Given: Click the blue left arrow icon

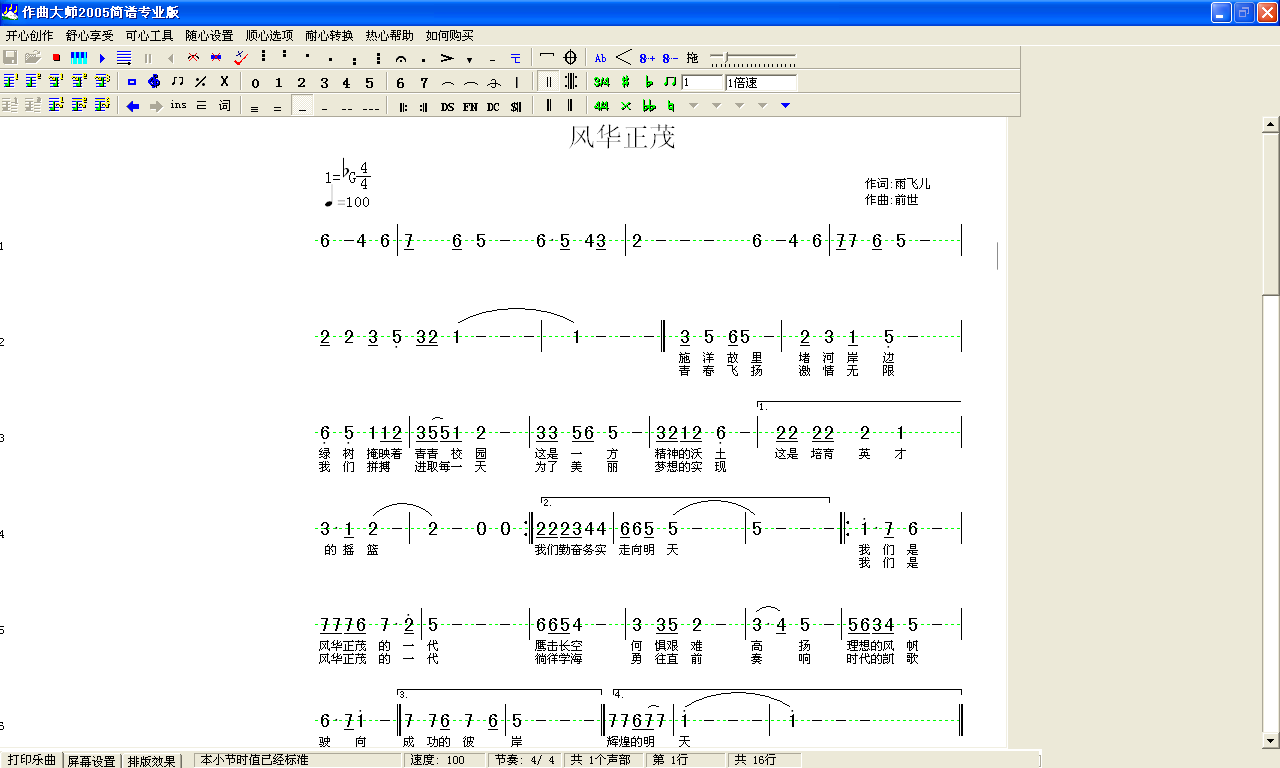Looking at the screenshot, I should click(132, 106).
